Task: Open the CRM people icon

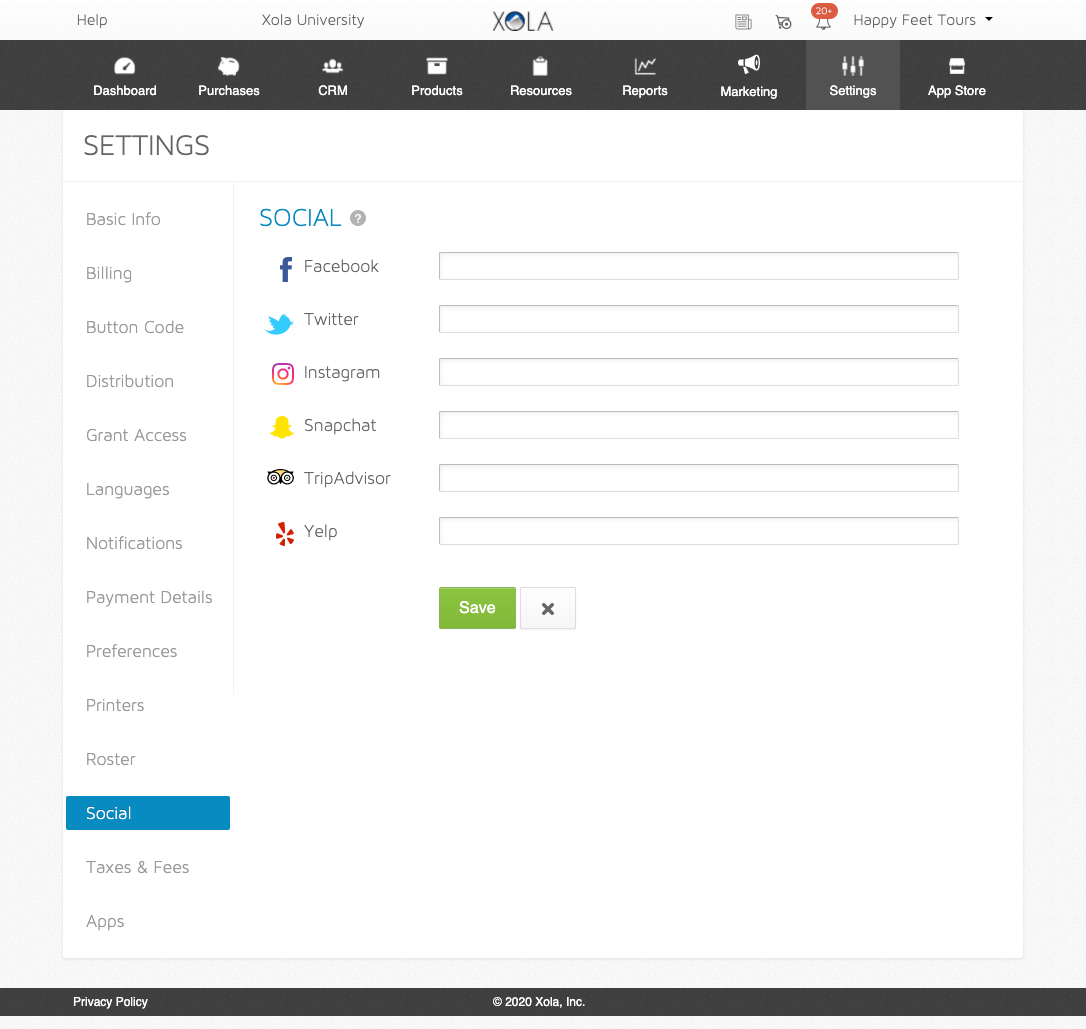Action: point(332,66)
